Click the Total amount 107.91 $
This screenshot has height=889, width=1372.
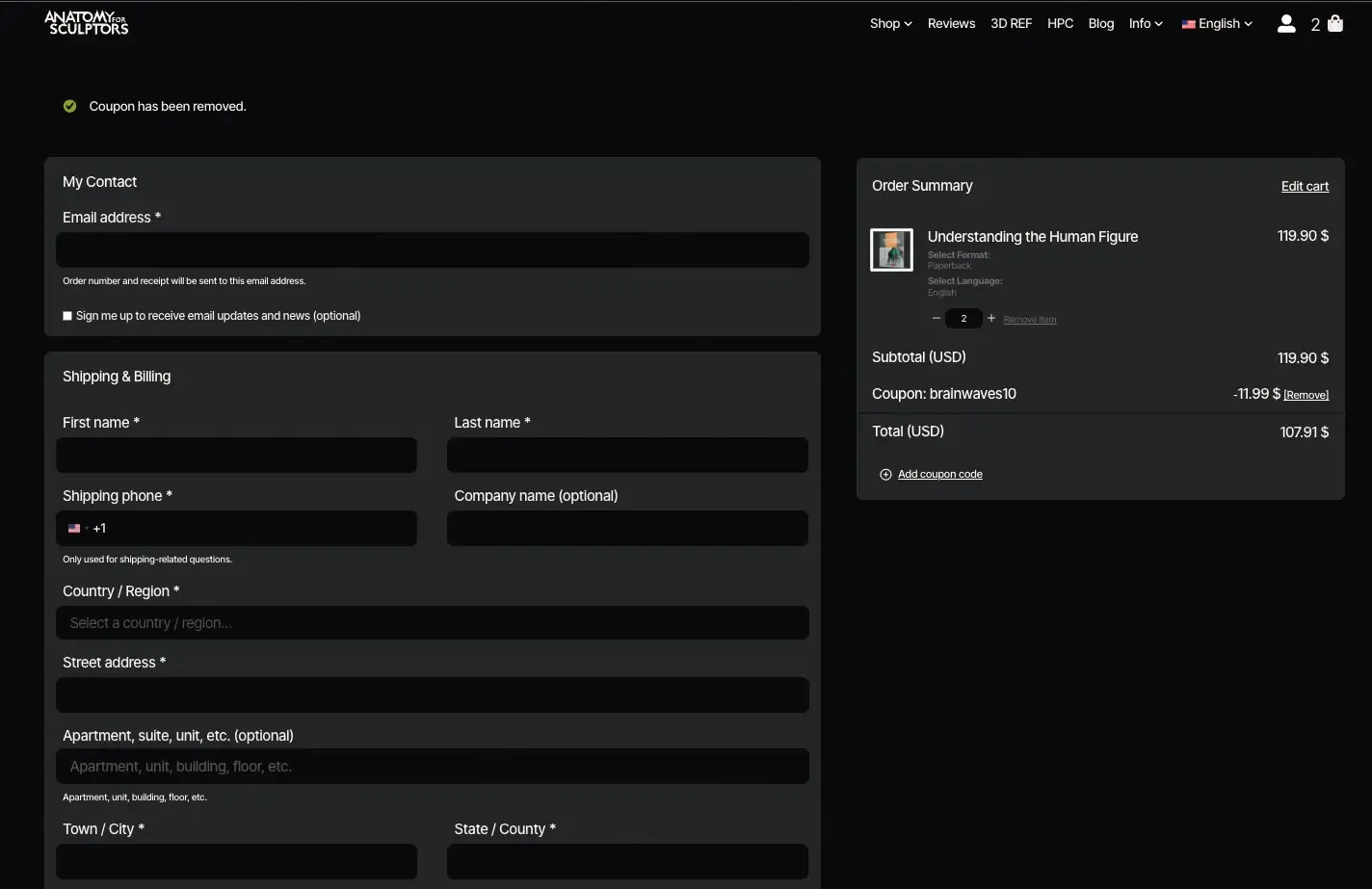tap(1304, 431)
